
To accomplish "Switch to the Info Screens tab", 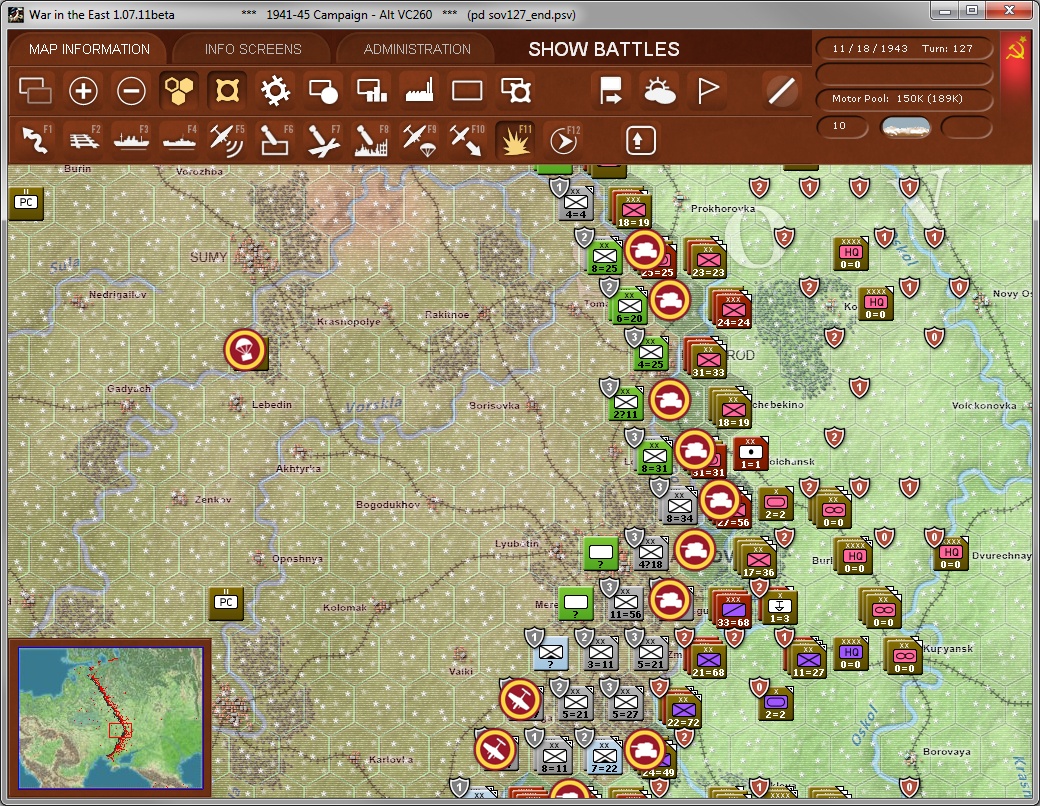I will (x=253, y=49).
